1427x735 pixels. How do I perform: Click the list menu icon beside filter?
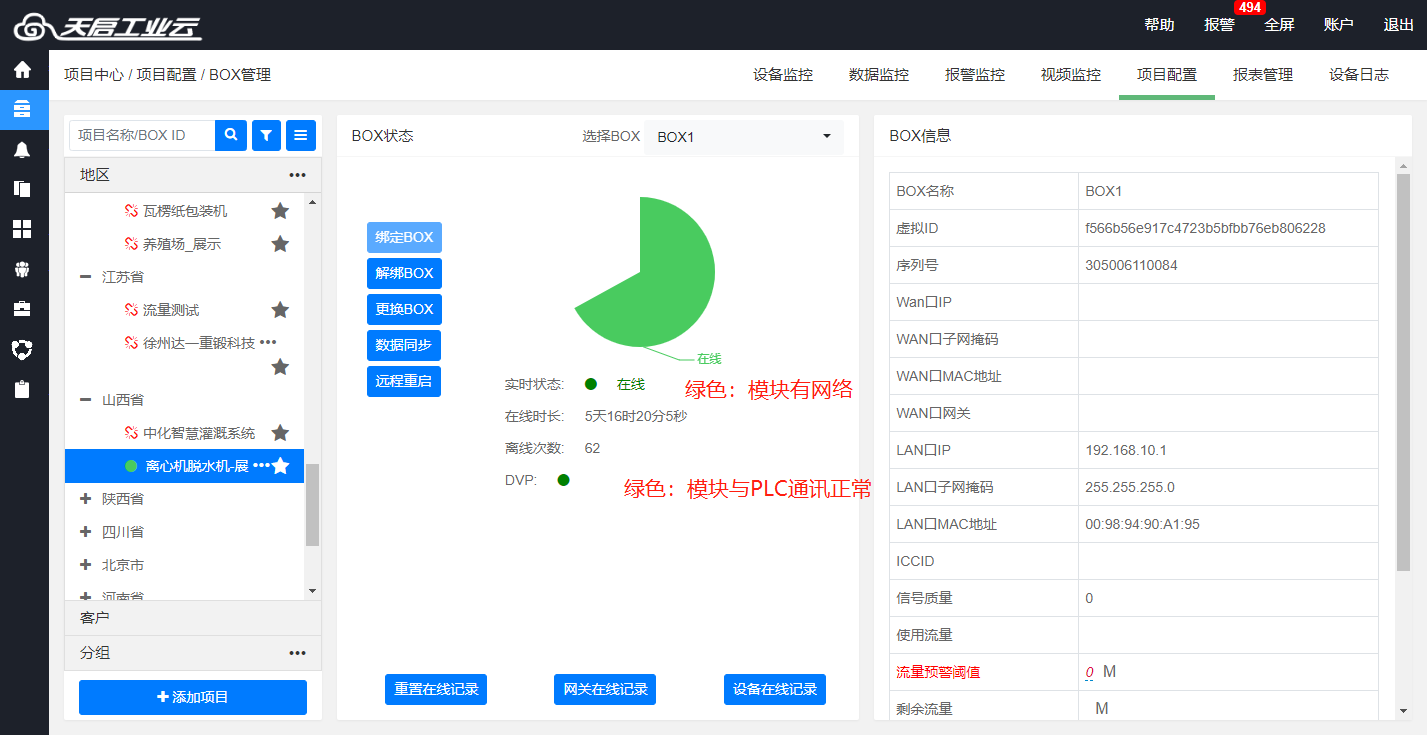tap(301, 135)
